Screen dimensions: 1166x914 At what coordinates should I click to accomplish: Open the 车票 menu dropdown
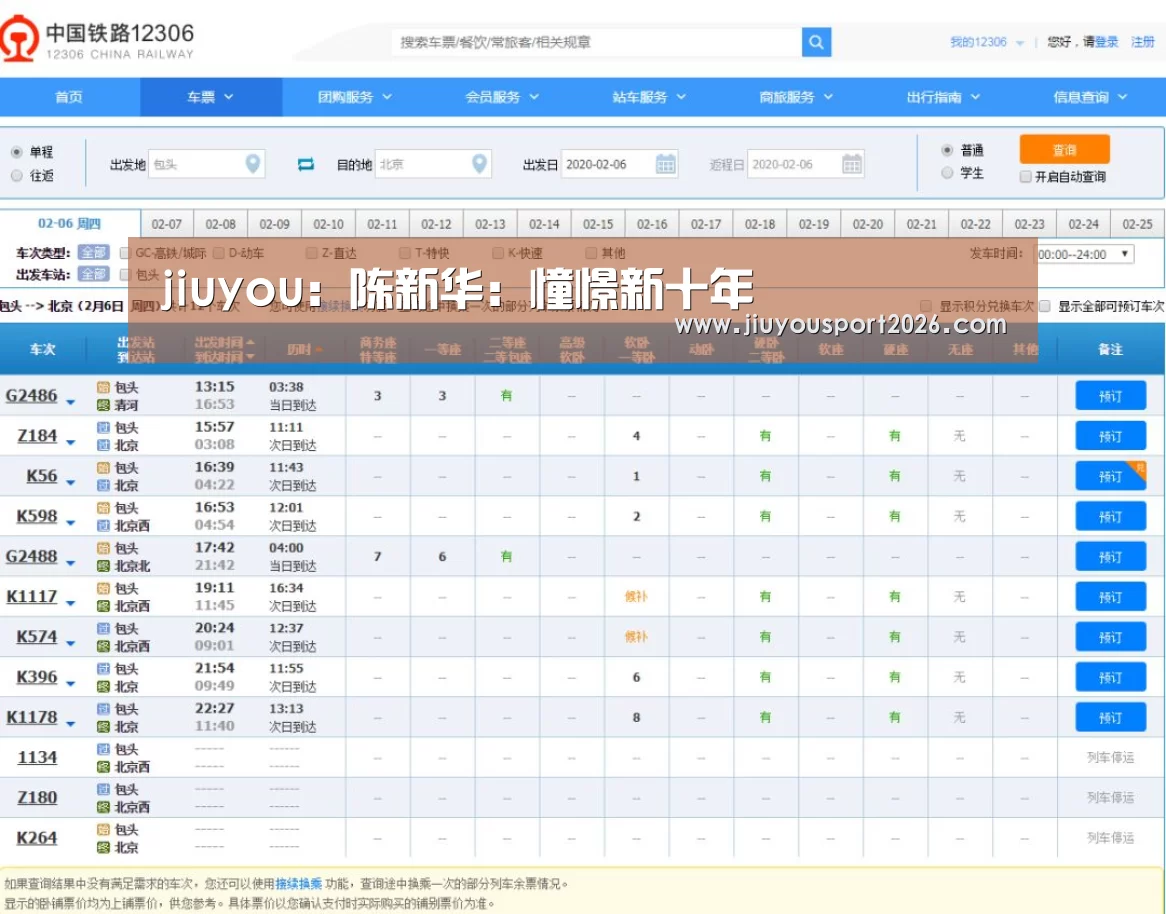[x=210, y=97]
